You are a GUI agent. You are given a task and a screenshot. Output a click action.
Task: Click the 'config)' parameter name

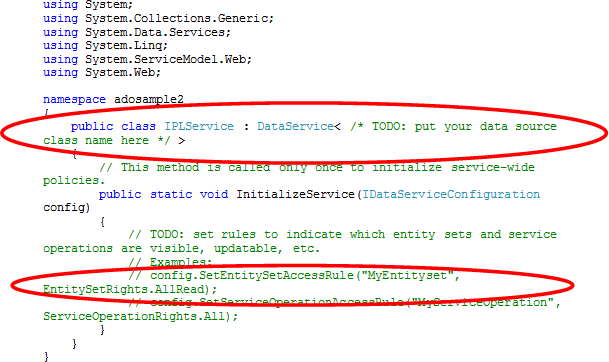coord(66,208)
